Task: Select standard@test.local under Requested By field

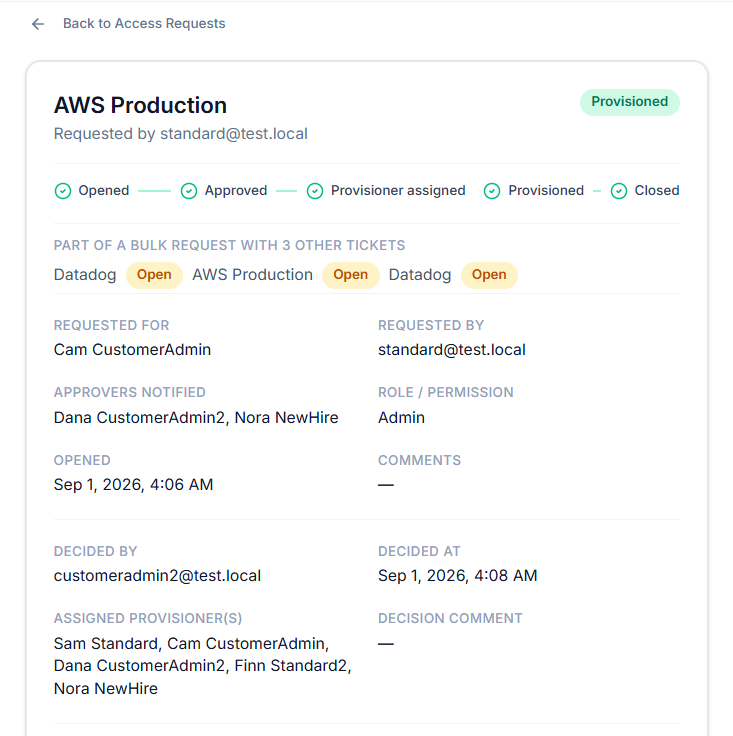Action: click(452, 350)
